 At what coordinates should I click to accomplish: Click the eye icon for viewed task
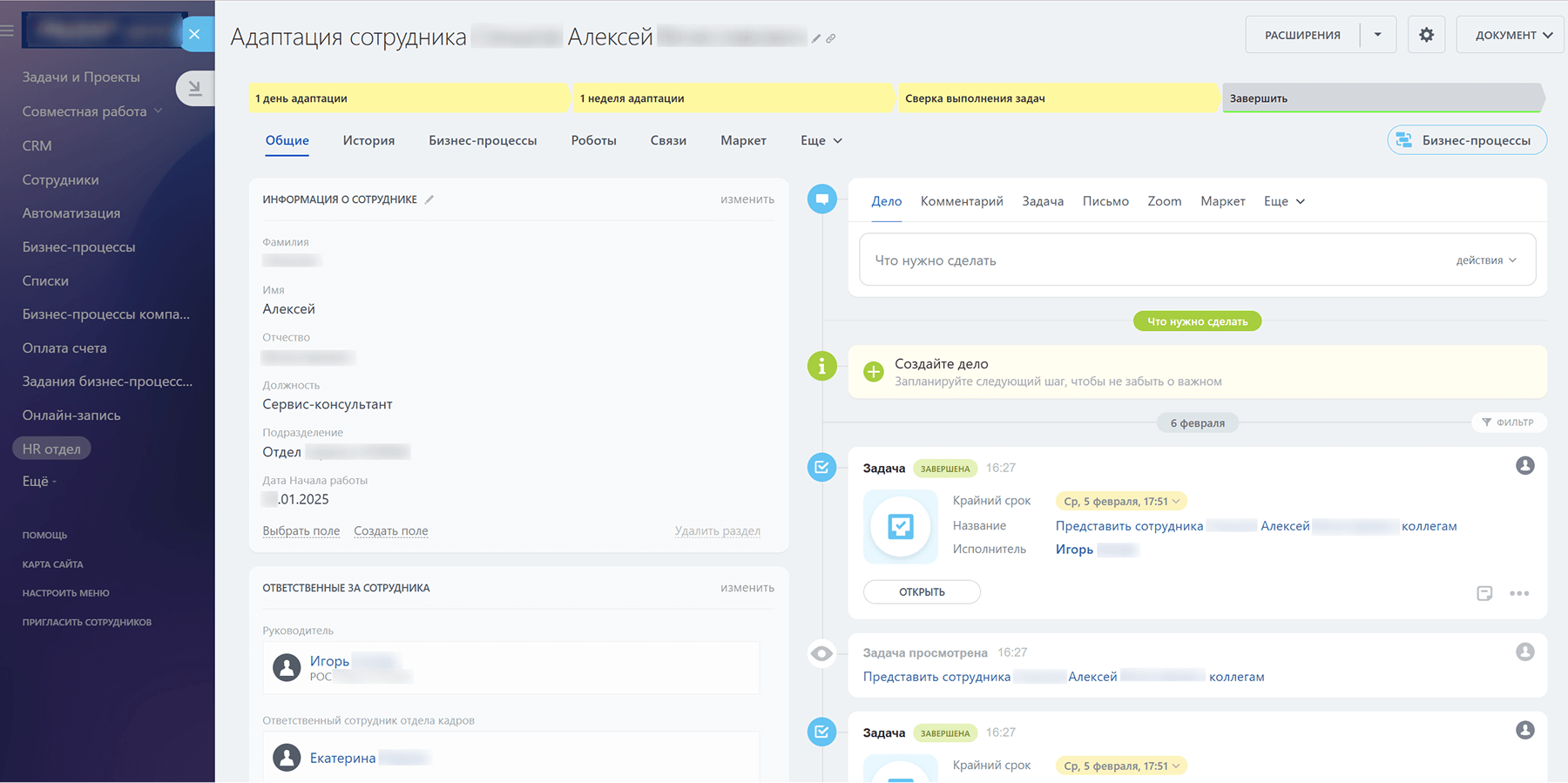[821, 653]
